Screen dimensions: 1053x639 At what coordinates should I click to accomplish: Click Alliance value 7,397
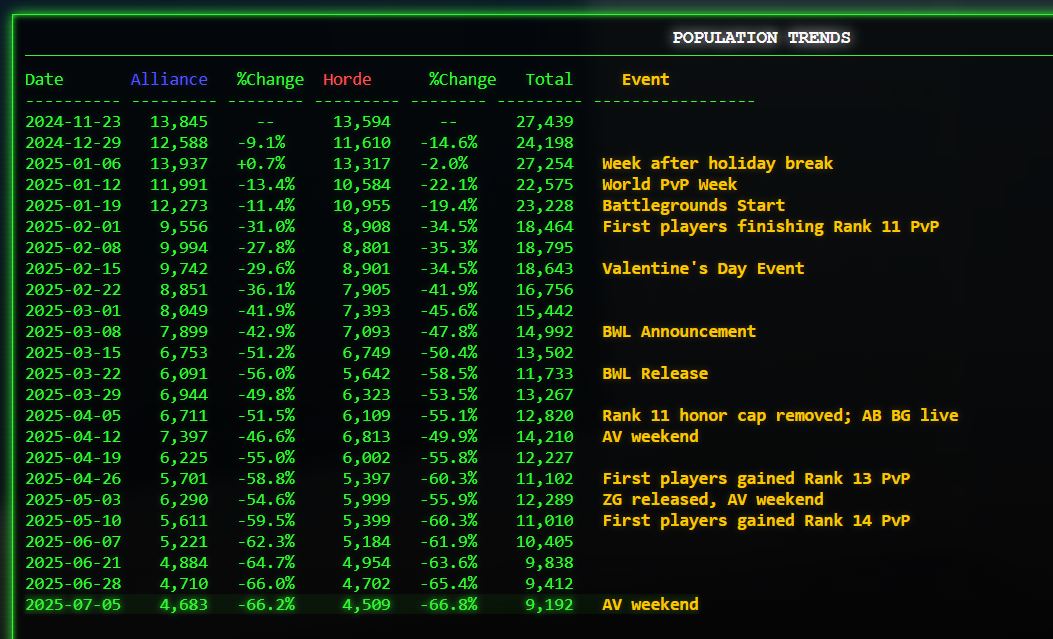(x=184, y=436)
